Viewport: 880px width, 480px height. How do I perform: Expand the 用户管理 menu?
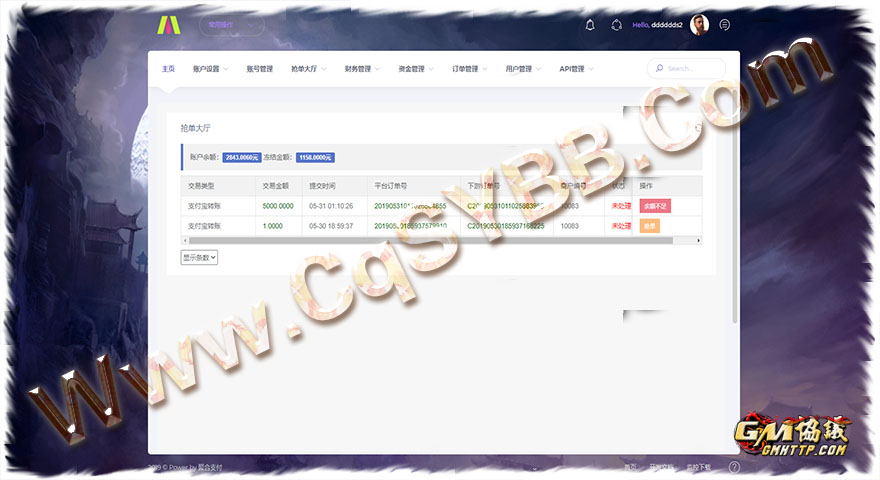(523, 68)
